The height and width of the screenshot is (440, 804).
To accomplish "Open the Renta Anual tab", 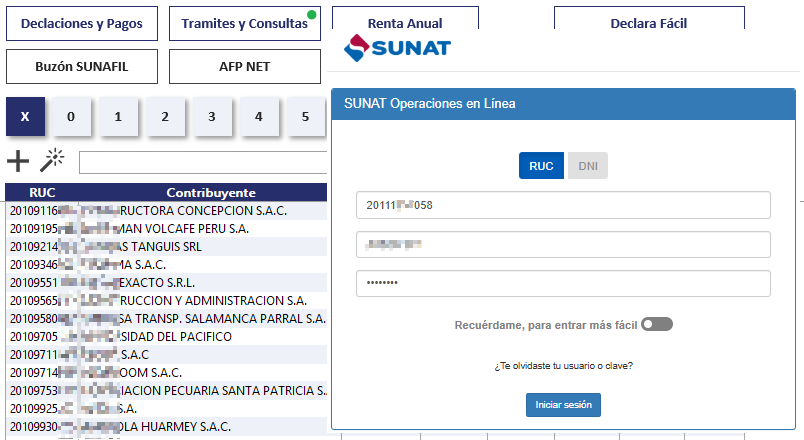I will pos(405,18).
